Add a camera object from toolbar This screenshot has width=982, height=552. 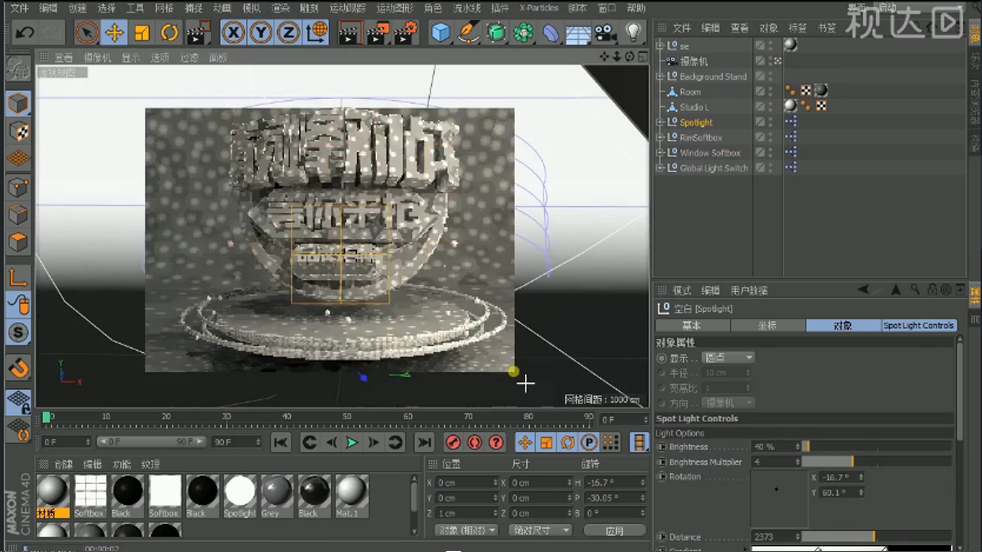[x=605, y=32]
